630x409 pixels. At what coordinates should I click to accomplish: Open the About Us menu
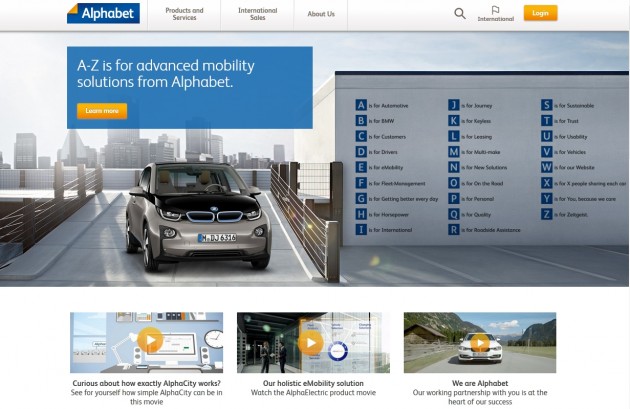pos(321,14)
